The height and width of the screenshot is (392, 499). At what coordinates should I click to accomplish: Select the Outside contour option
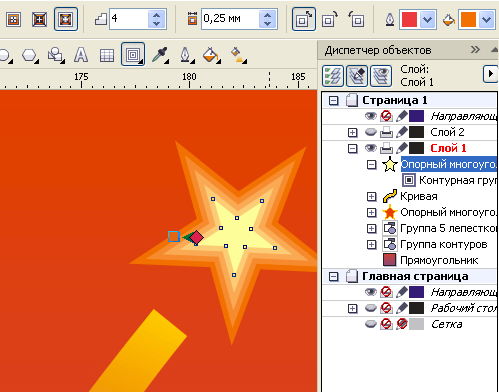point(66,19)
